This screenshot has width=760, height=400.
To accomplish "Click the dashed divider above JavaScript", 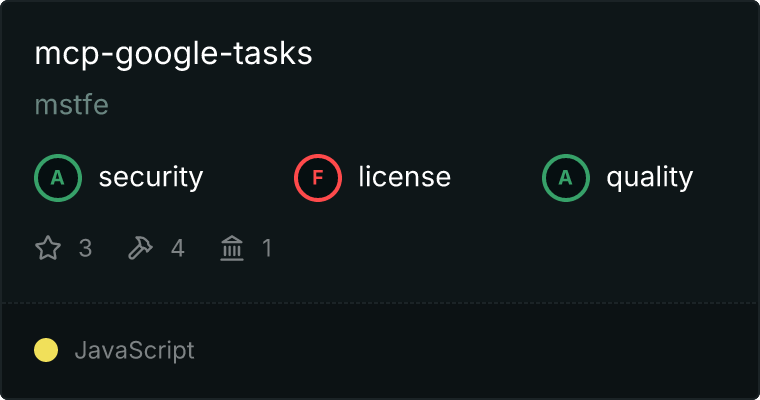I will tap(380, 302).
